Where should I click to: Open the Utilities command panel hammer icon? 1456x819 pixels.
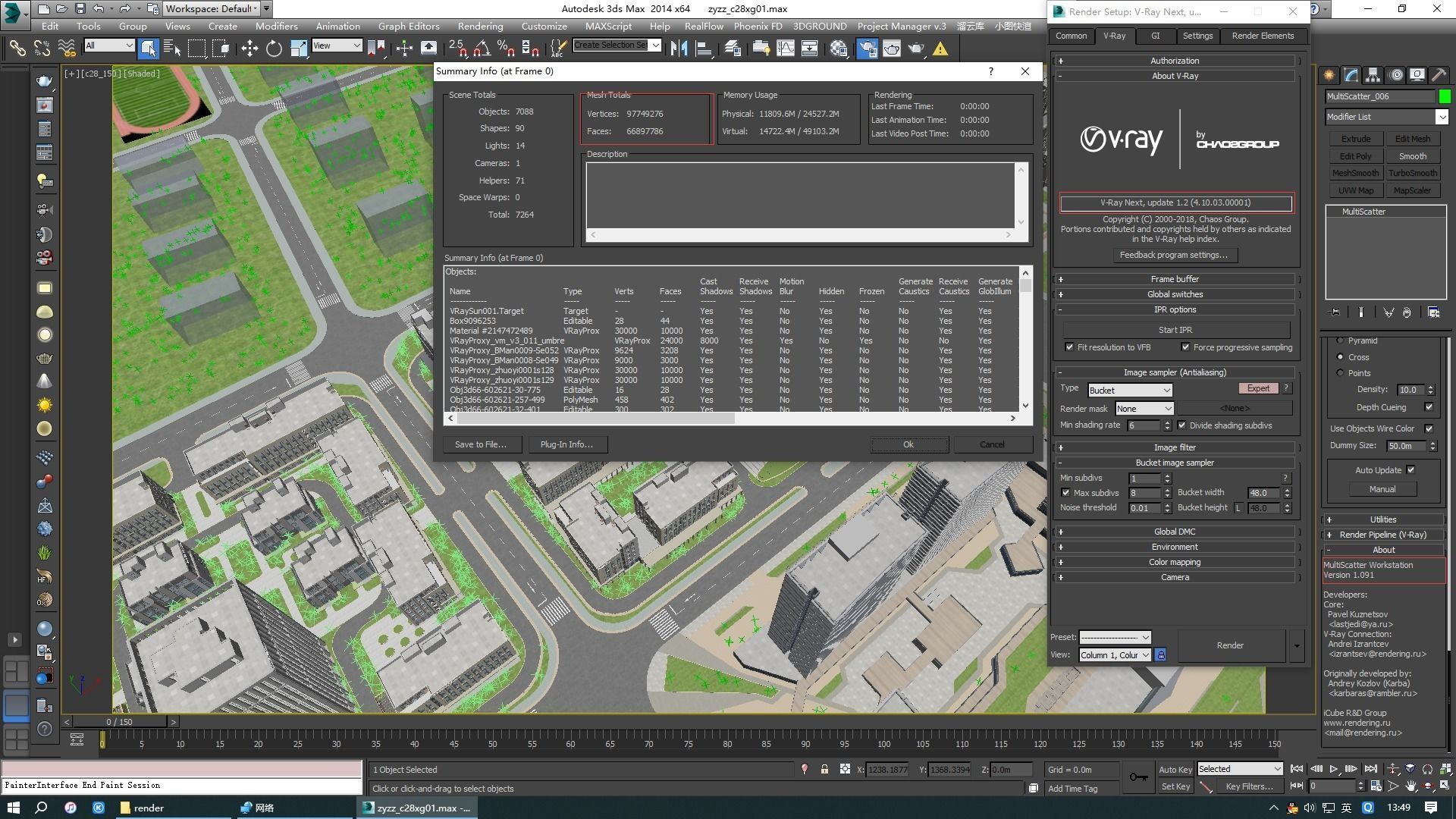click(1439, 74)
